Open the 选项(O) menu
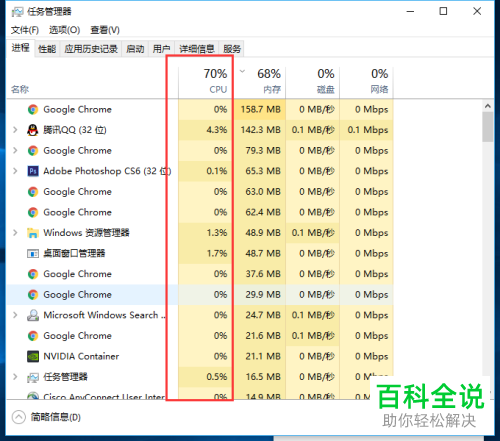Image resolution: width=500 pixels, height=441 pixels. [x=64, y=30]
